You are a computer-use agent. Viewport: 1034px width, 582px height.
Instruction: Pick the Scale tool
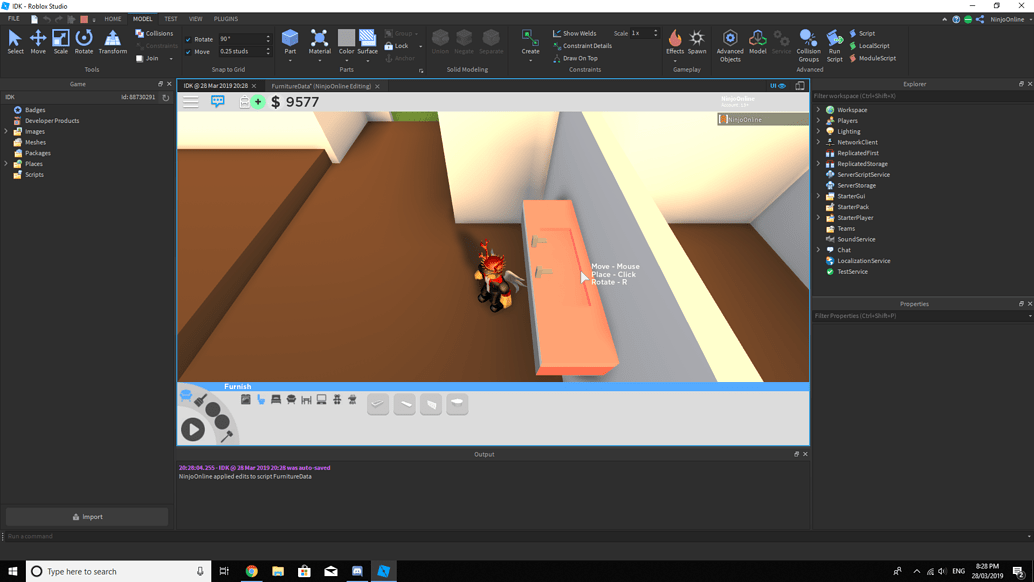61,42
